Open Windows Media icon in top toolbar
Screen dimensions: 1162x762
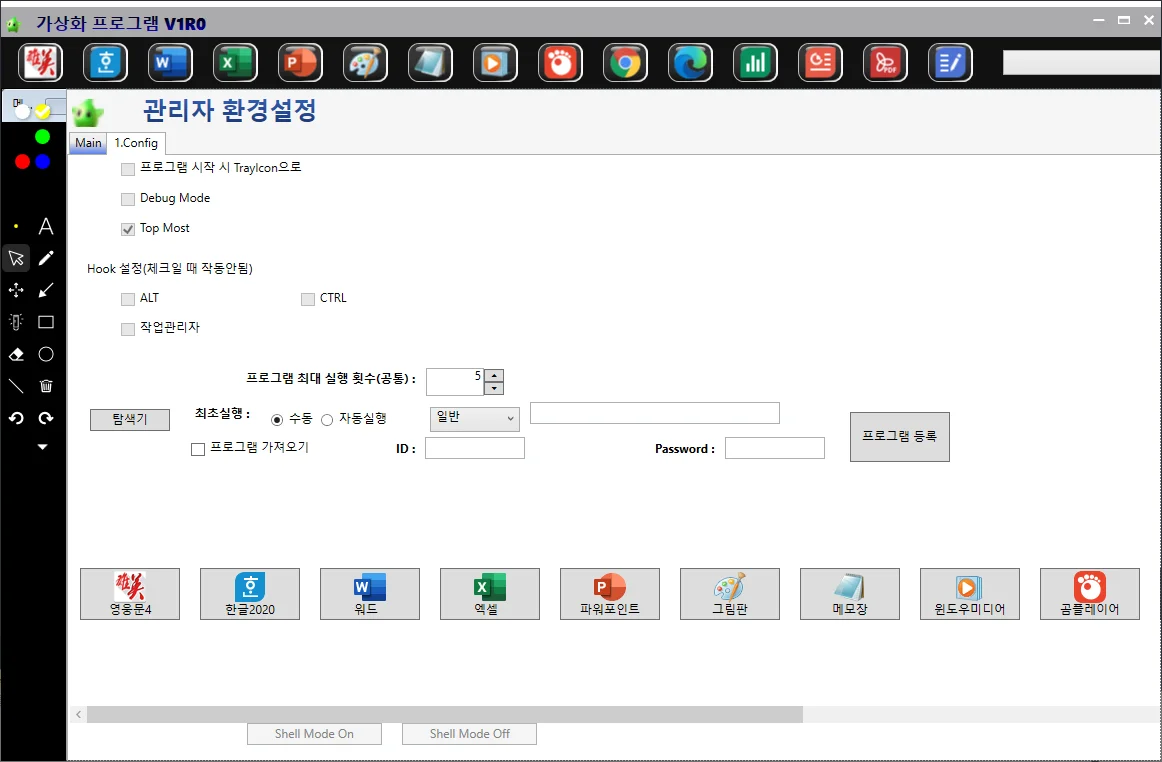[495, 62]
